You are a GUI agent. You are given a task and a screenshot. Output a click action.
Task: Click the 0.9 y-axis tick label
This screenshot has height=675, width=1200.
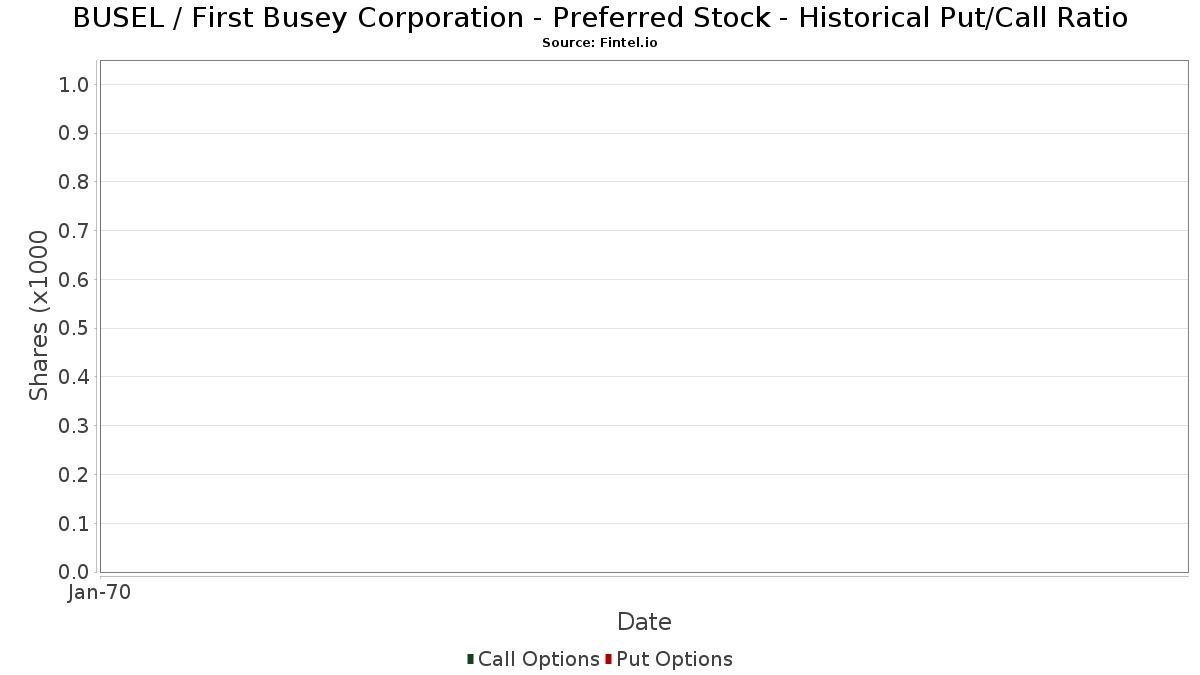coord(74,134)
